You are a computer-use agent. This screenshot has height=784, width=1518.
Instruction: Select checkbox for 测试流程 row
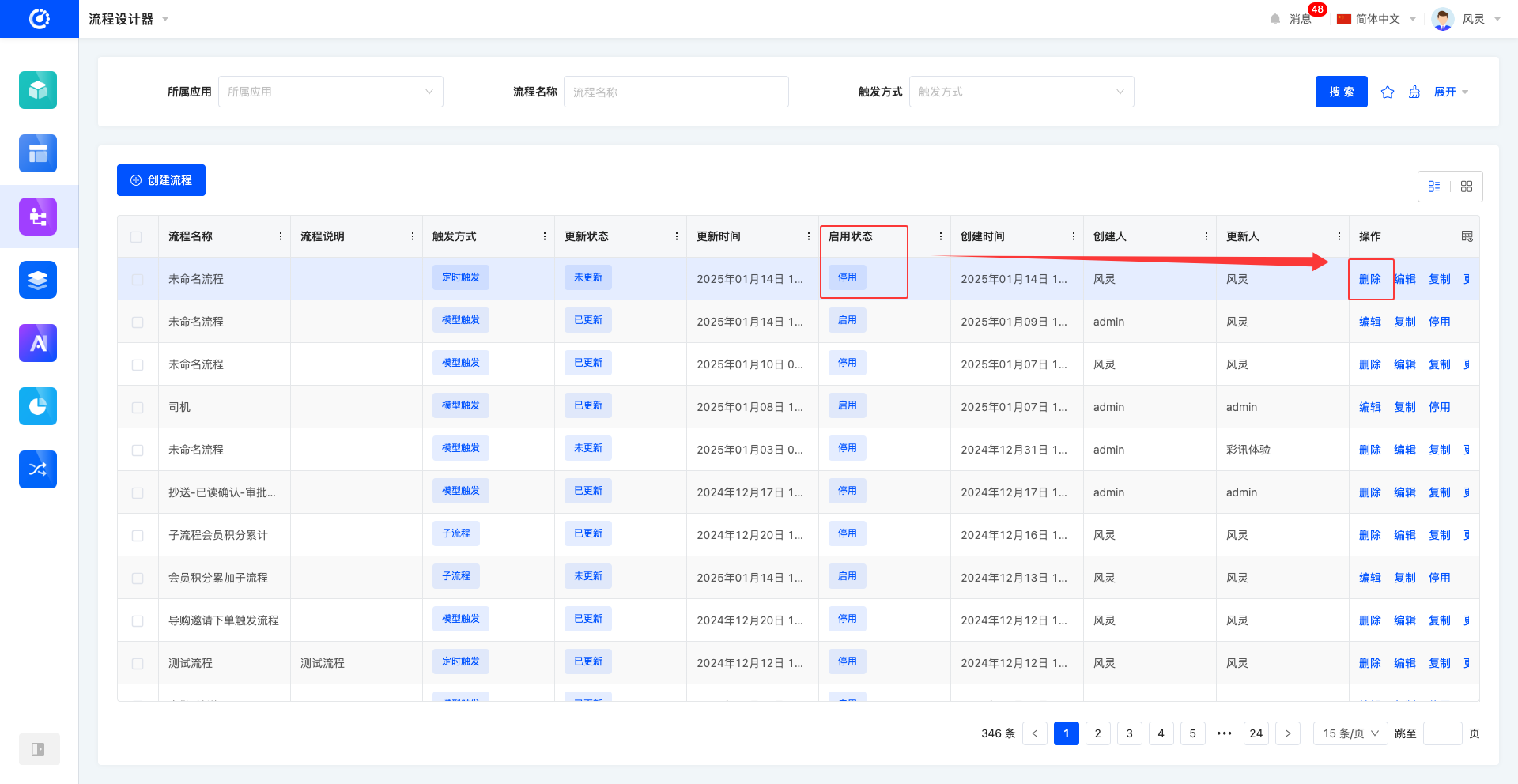click(x=138, y=664)
